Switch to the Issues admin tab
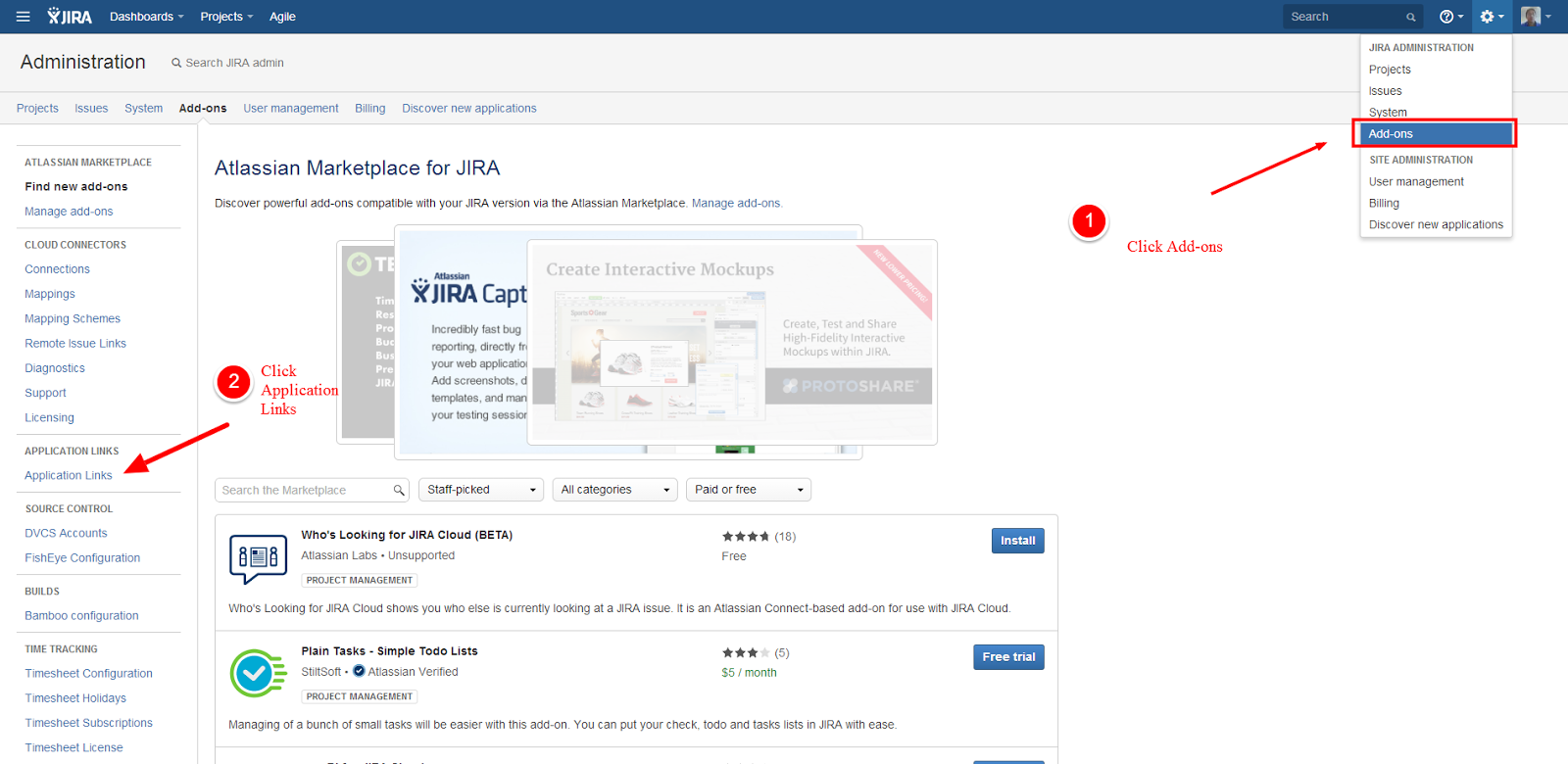1568x764 pixels. pos(91,109)
